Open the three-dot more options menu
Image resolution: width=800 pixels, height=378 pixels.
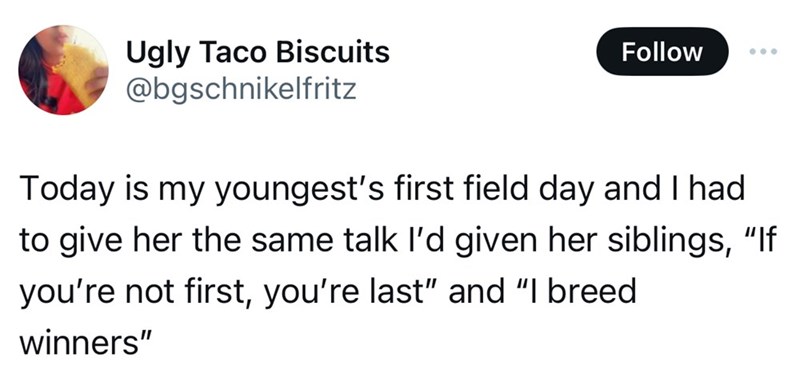tap(764, 52)
